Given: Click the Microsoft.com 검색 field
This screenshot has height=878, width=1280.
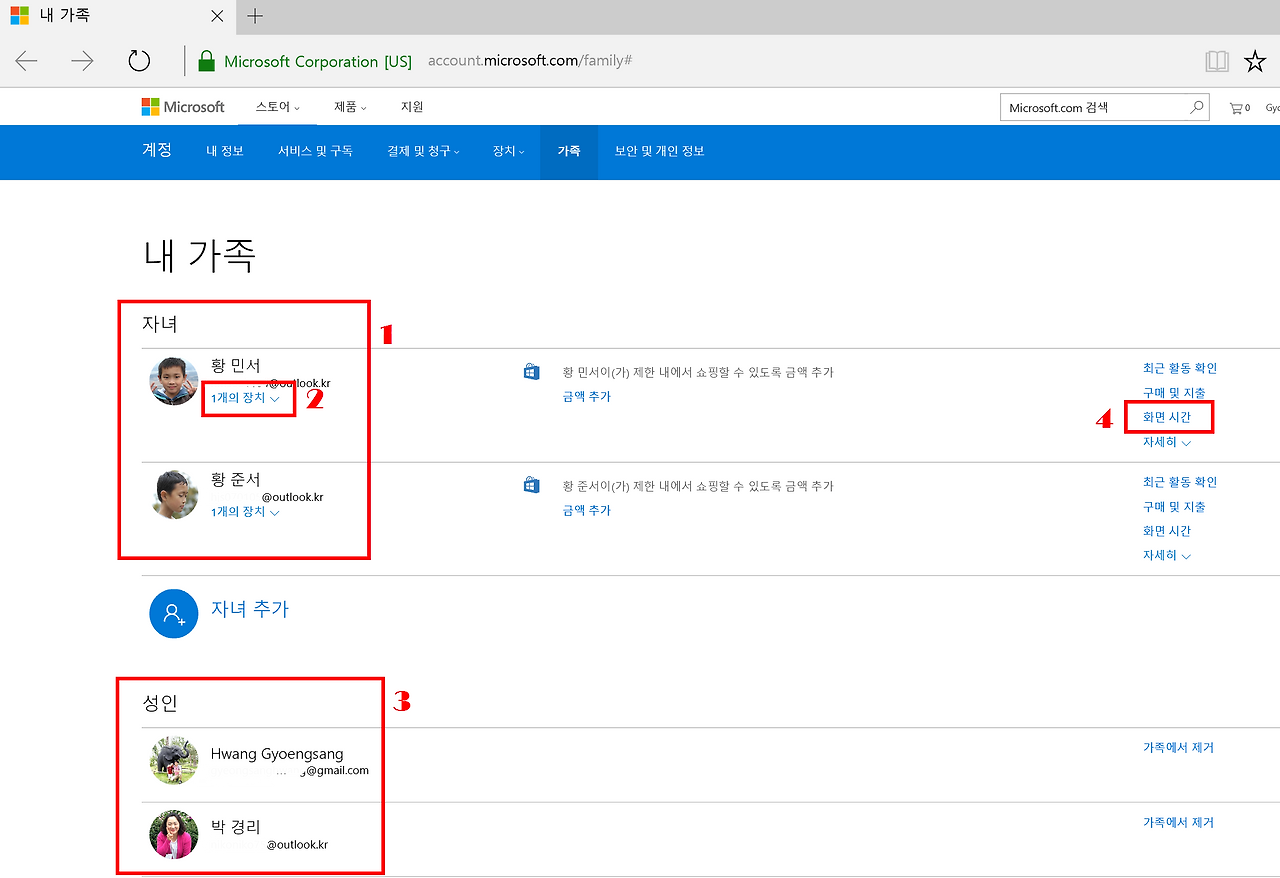Looking at the screenshot, I should coord(1095,107).
